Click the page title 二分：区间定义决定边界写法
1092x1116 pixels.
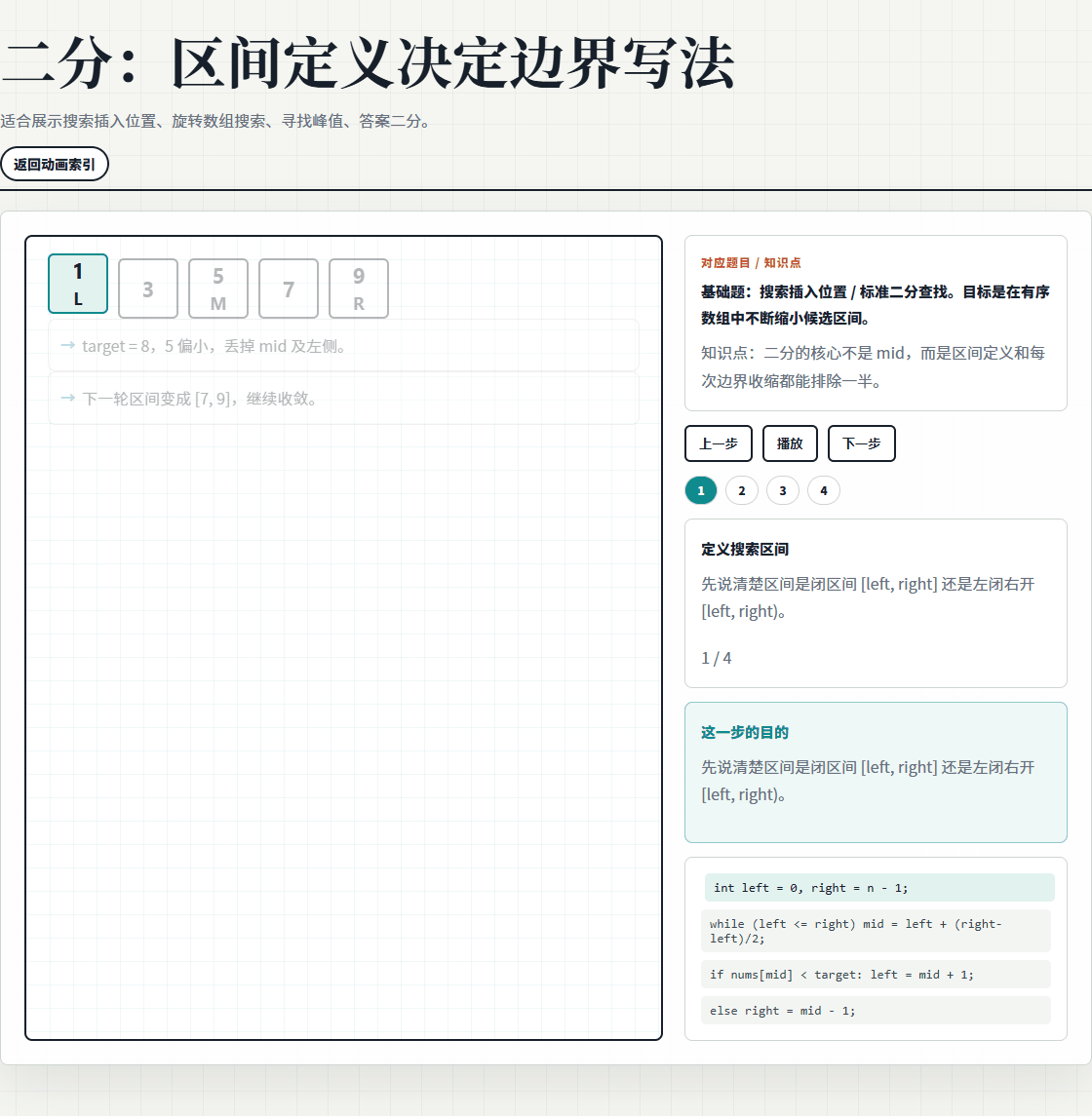coord(368,63)
